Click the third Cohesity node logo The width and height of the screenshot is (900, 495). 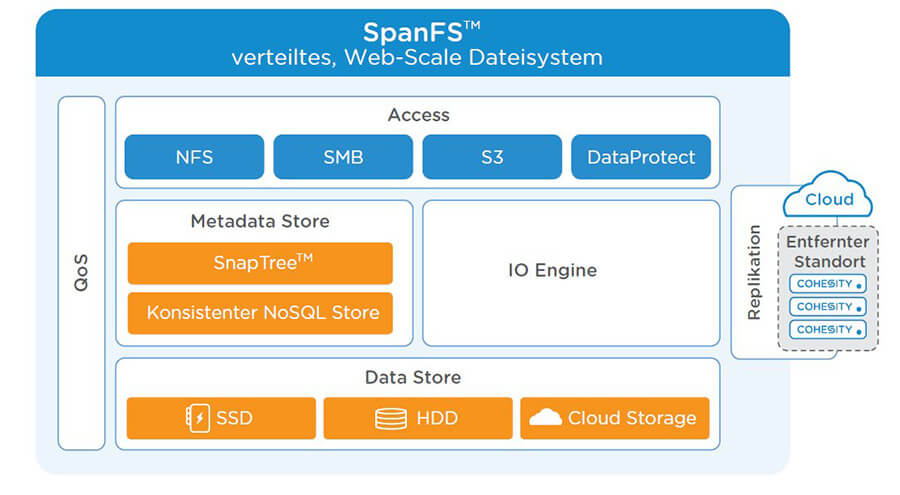coord(828,330)
